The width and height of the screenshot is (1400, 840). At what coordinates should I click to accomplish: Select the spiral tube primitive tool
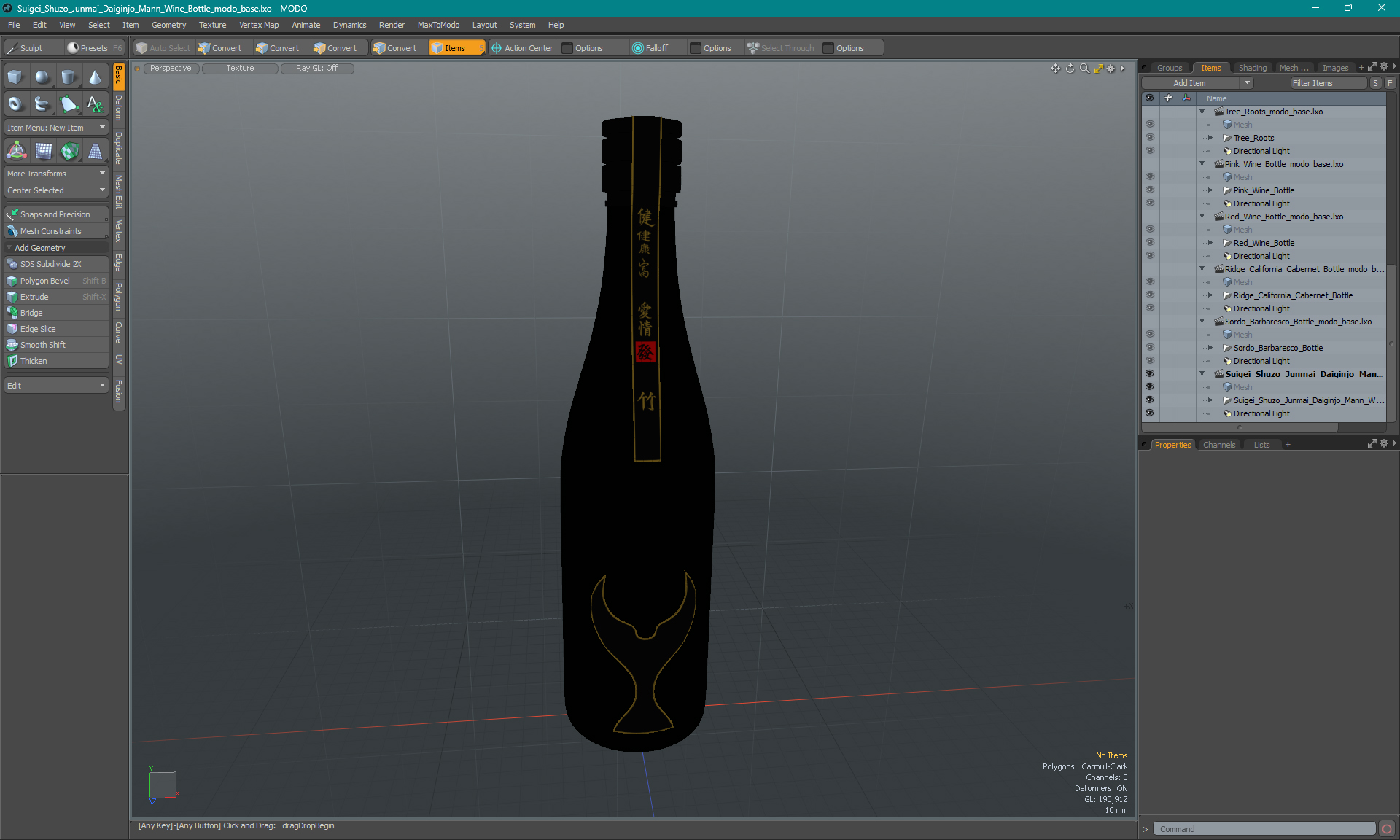pyautogui.click(x=42, y=104)
